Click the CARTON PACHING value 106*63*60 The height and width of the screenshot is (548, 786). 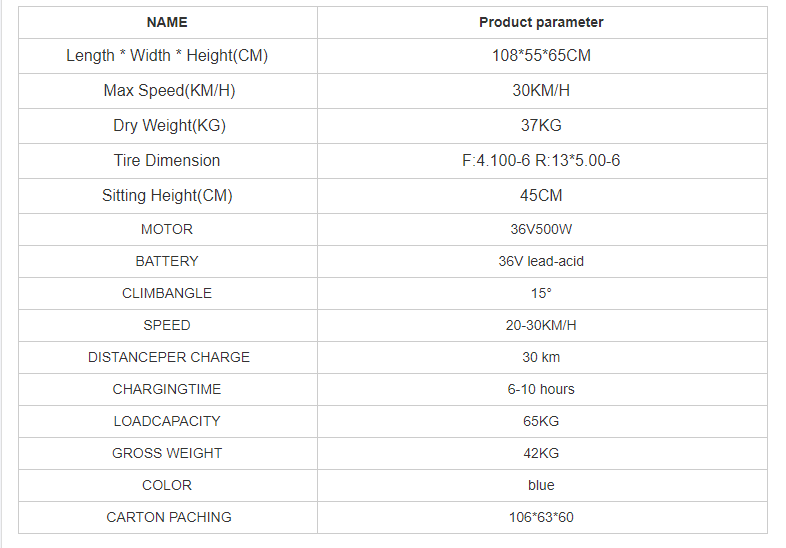(x=541, y=517)
